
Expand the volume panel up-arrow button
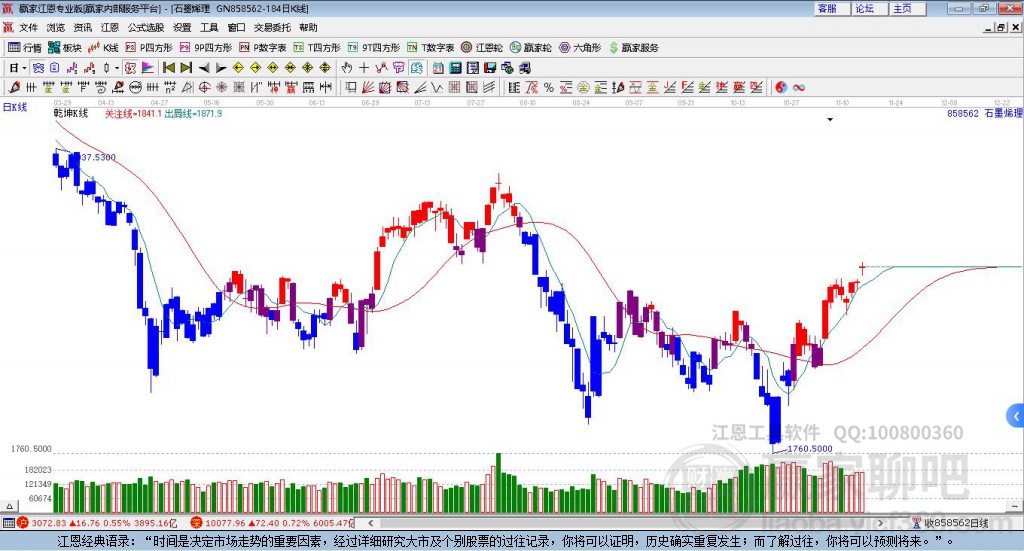9,506
